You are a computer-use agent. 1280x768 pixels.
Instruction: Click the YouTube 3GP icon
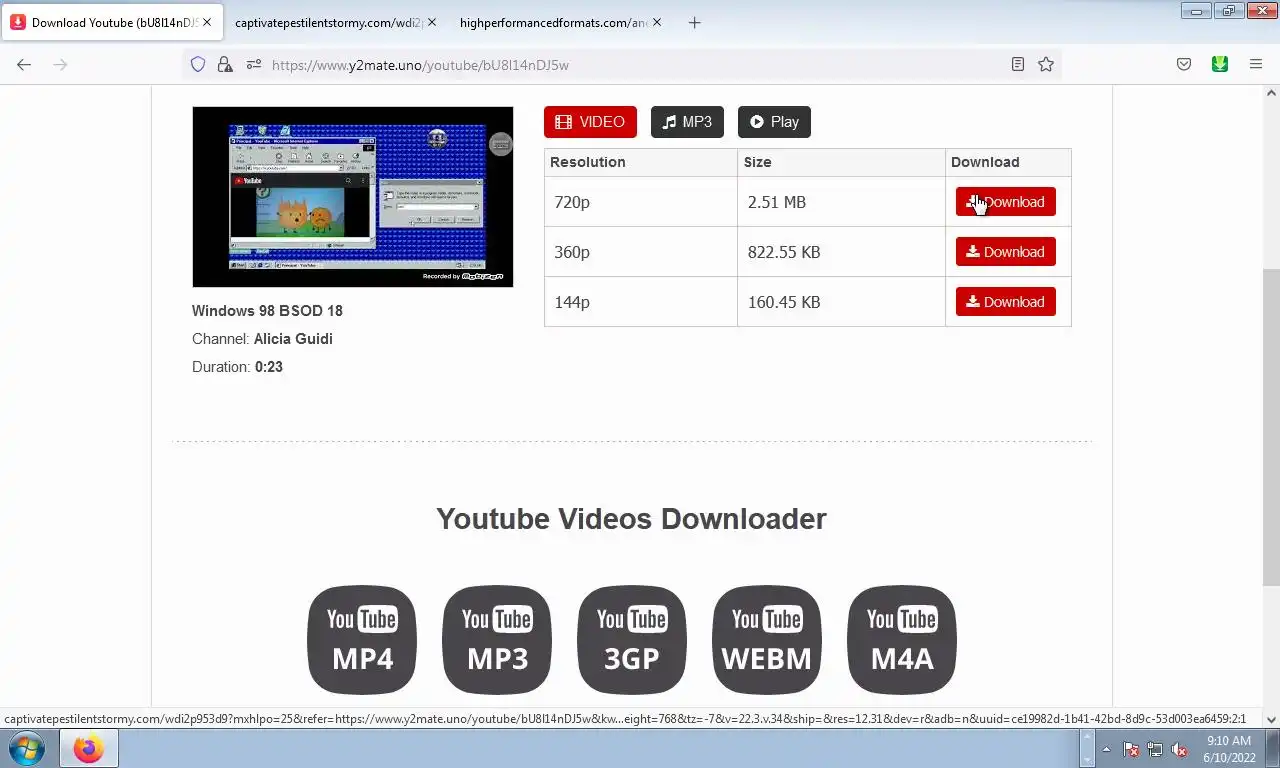632,640
